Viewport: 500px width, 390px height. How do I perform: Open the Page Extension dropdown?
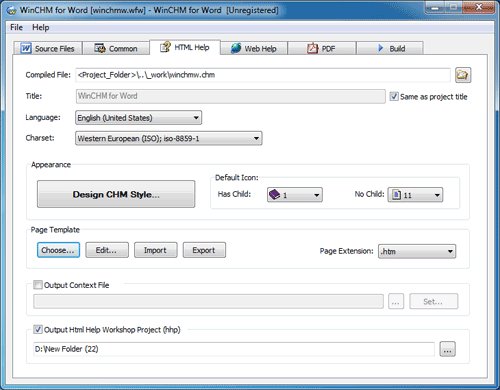(417, 251)
